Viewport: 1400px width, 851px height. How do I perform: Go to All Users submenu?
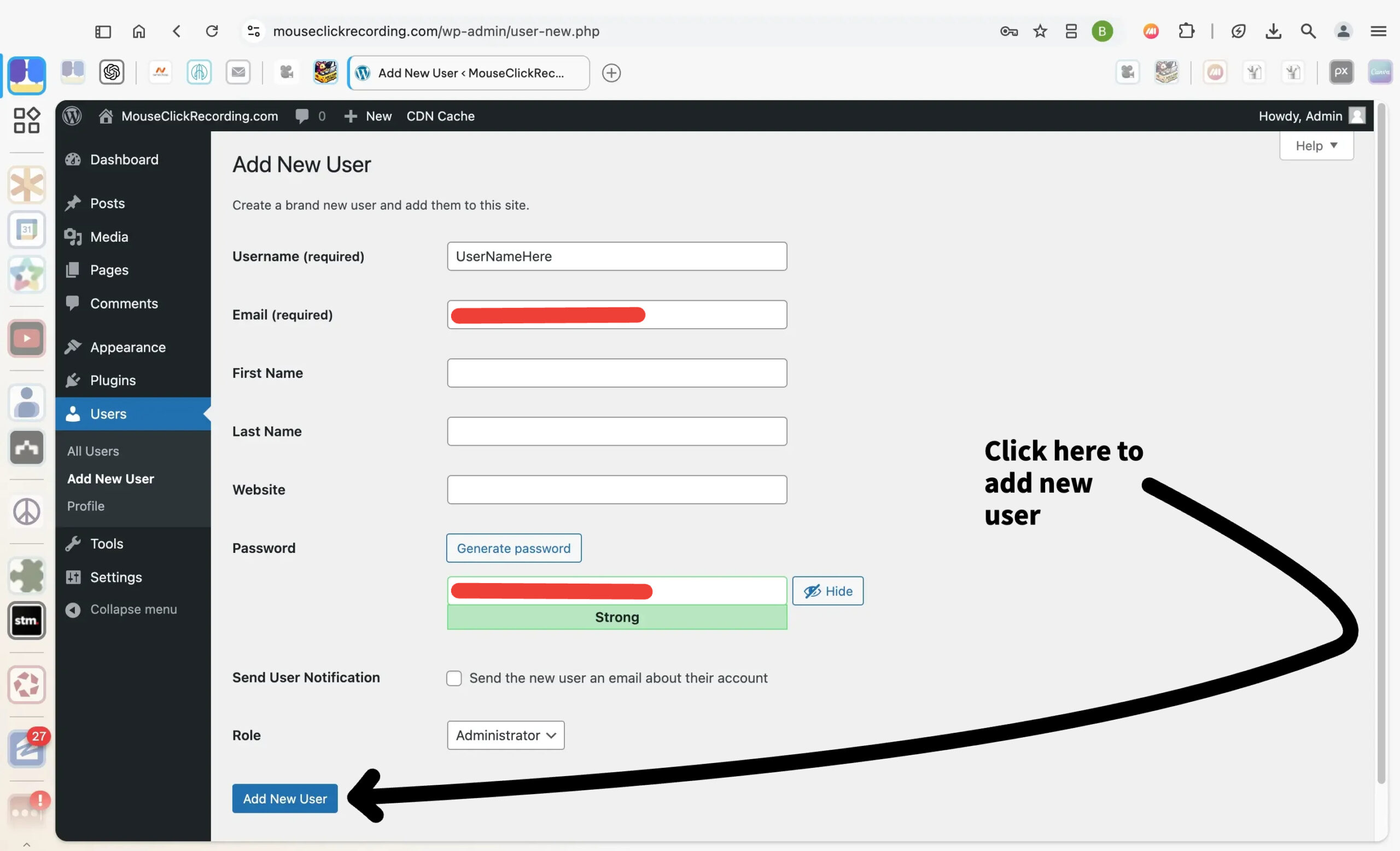coord(93,451)
